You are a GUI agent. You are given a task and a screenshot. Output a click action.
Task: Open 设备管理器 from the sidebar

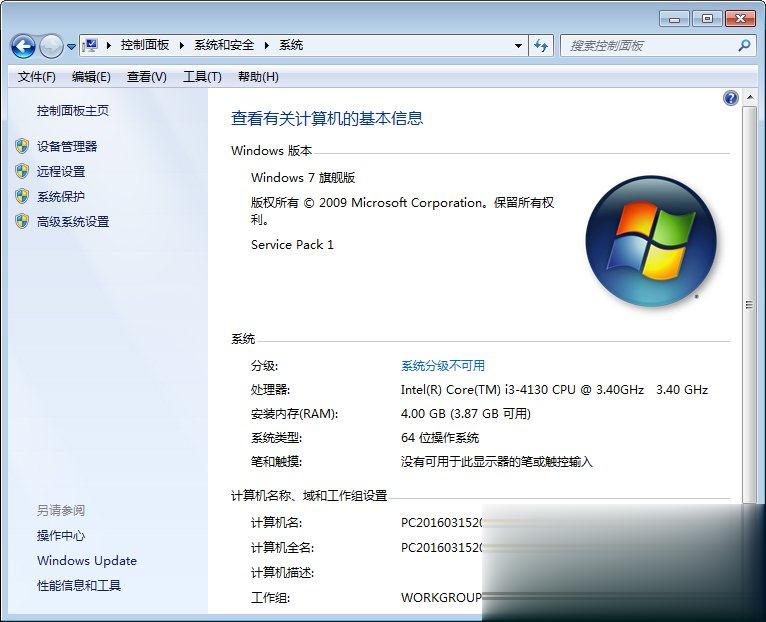[x=67, y=146]
